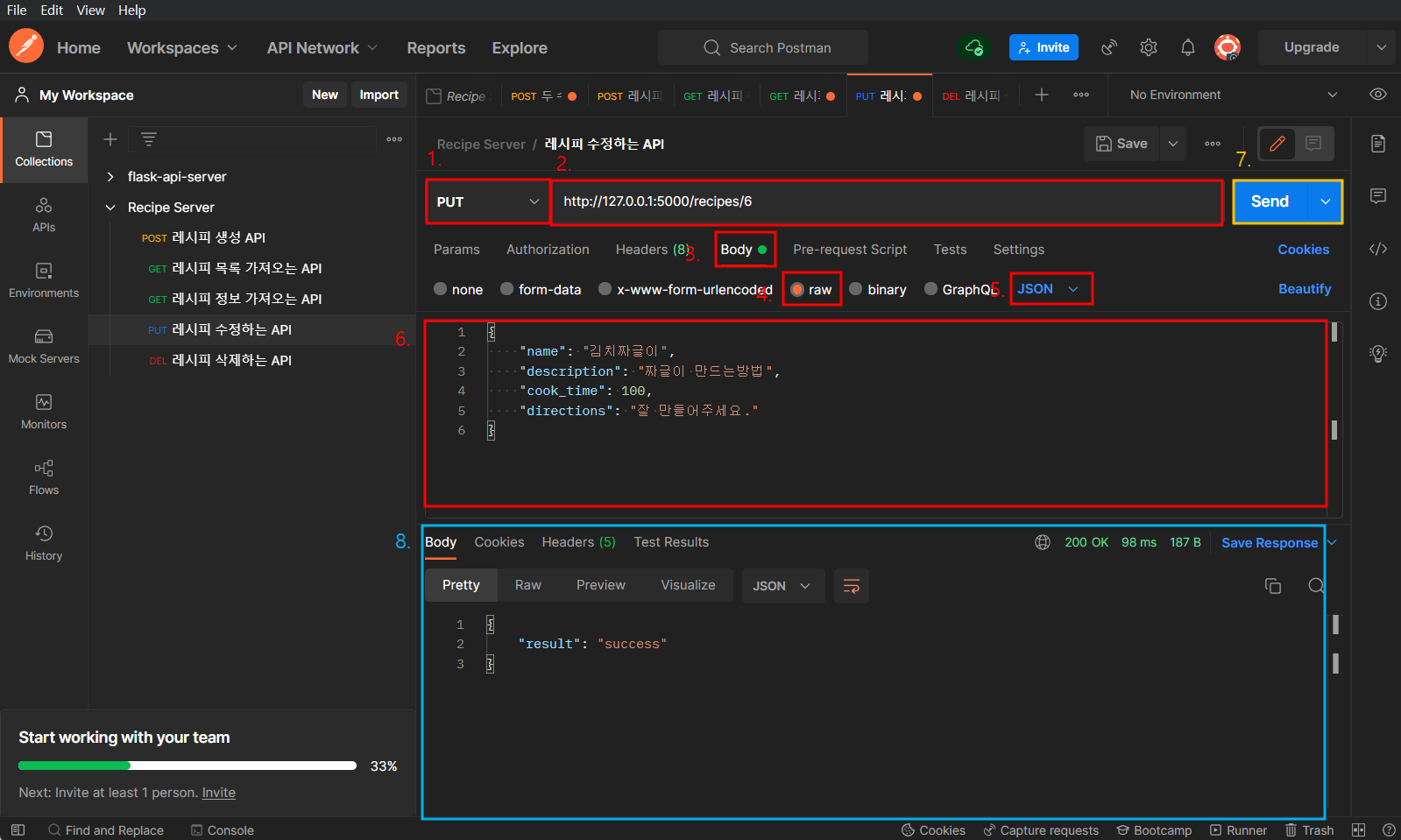Image resolution: width=1401 pixels, height=840 pixels.
Task: Click the environment quick look eye icon
Action: pos(1378,95)
